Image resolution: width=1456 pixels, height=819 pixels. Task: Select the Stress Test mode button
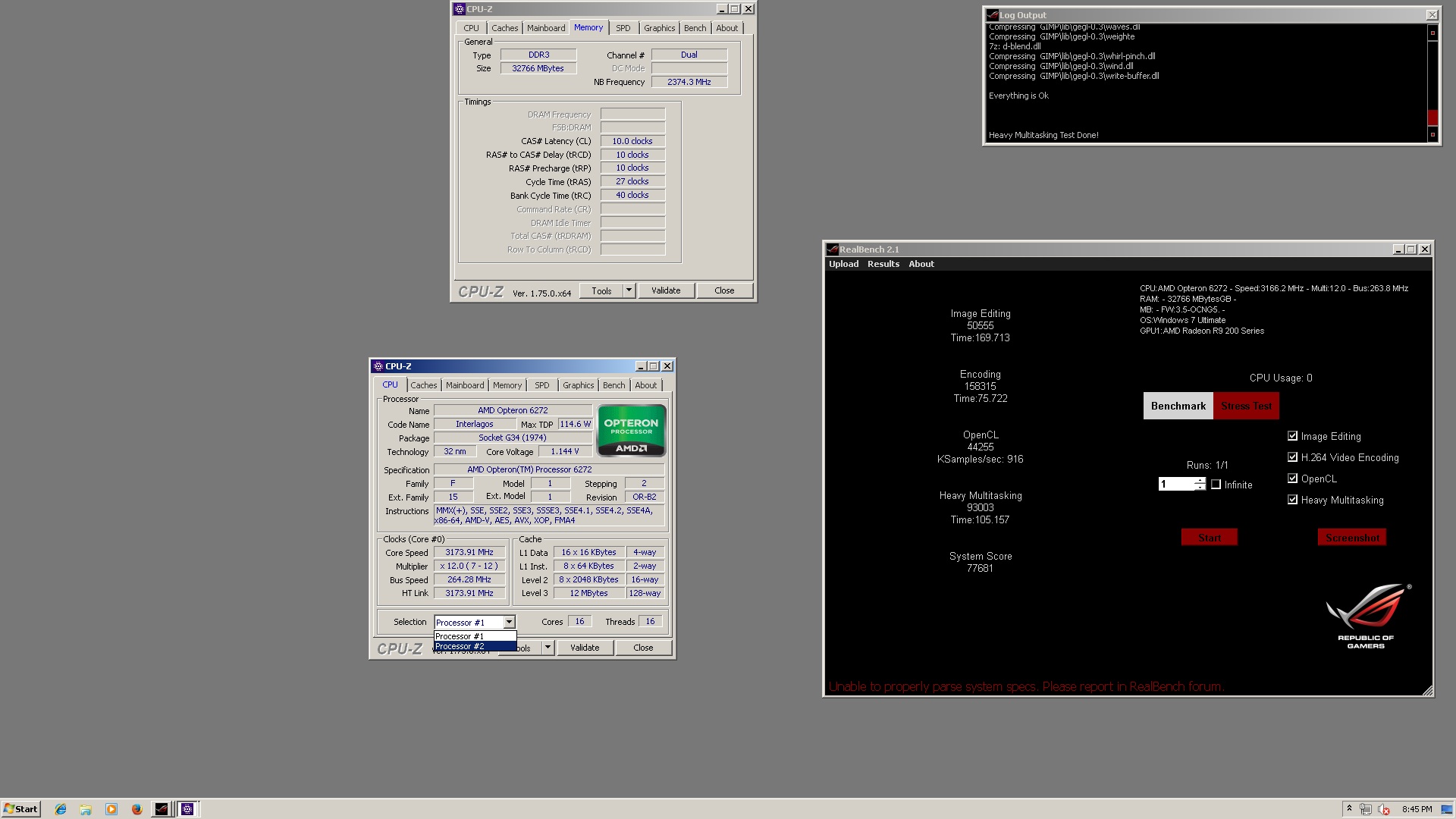(1246, 406)
